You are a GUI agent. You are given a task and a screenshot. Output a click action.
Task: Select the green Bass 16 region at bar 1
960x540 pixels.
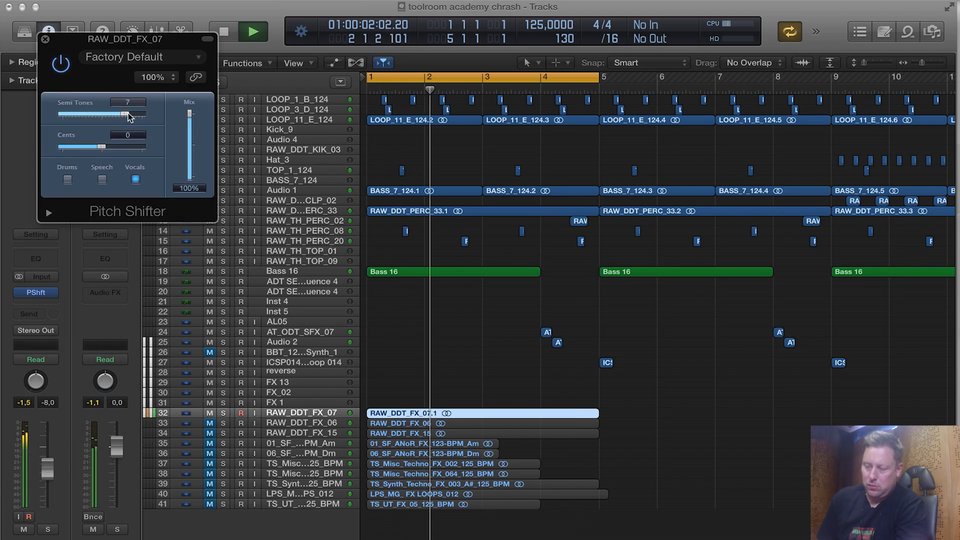pos(454,272)
